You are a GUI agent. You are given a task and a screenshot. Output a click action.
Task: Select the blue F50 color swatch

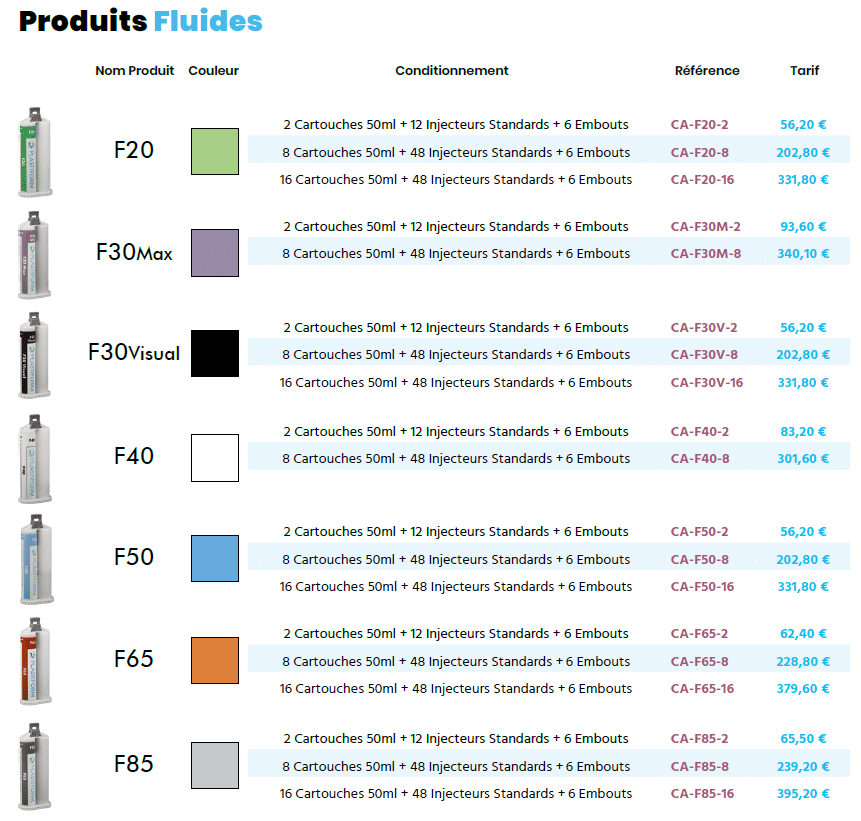(x=215, y=558)
